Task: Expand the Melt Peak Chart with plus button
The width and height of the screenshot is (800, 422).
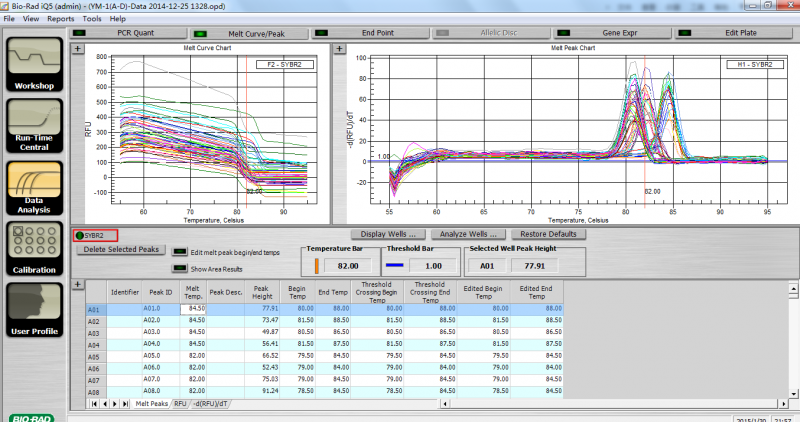Action: click(x=337, y=47)
